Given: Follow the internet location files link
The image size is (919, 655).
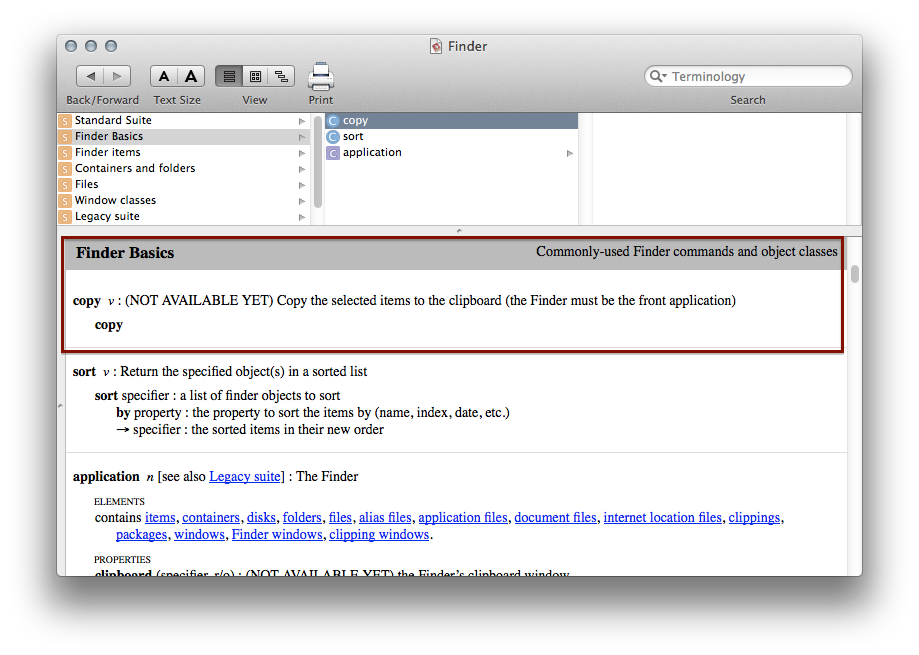Looking at the screenshot, I should (662, 517).
